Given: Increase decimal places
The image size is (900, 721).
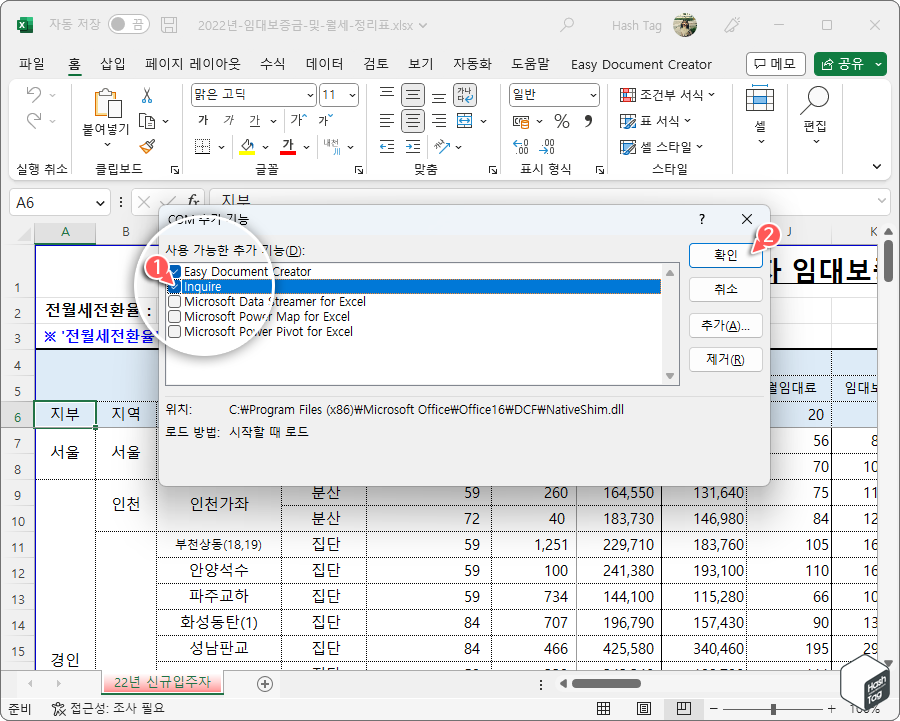Looking at the screenshot, I should click(x=521, y=147).
